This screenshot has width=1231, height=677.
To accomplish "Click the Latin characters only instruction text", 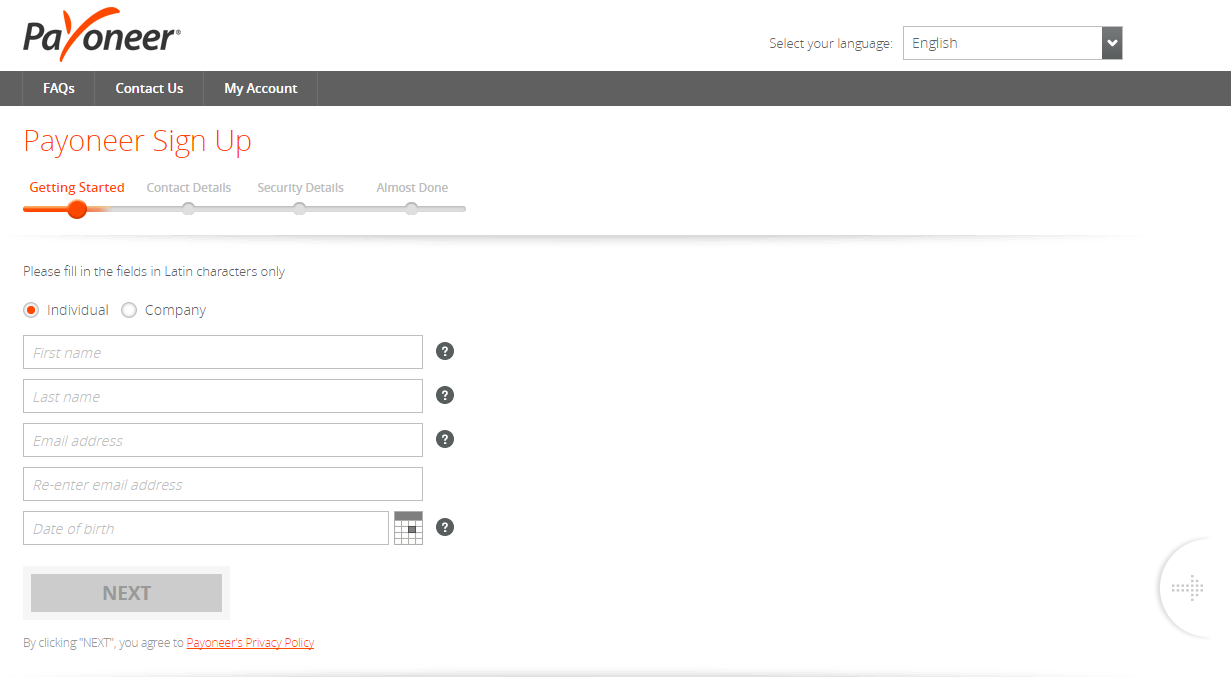I will 154,271.
